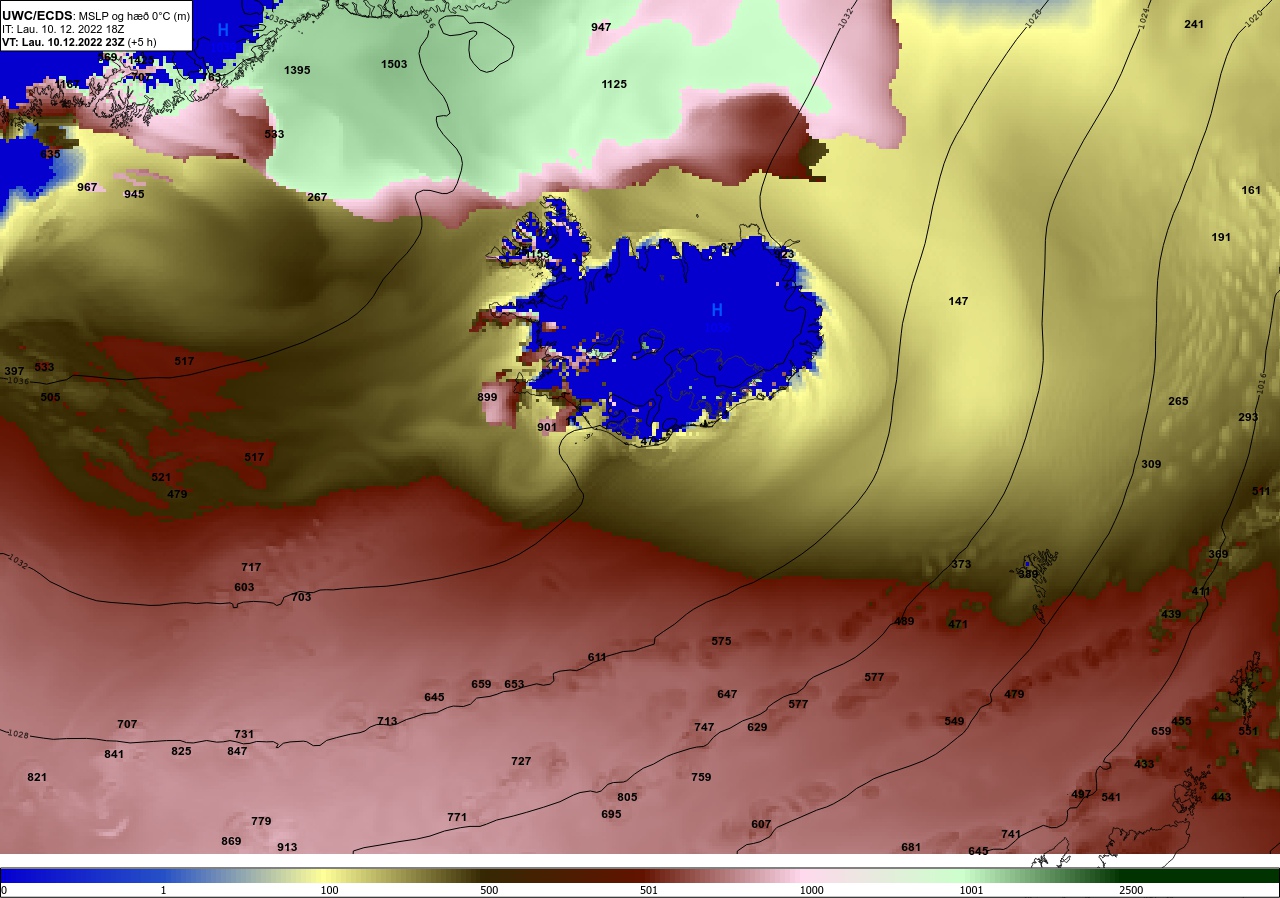Click the 521 height value

coord(161,477)
